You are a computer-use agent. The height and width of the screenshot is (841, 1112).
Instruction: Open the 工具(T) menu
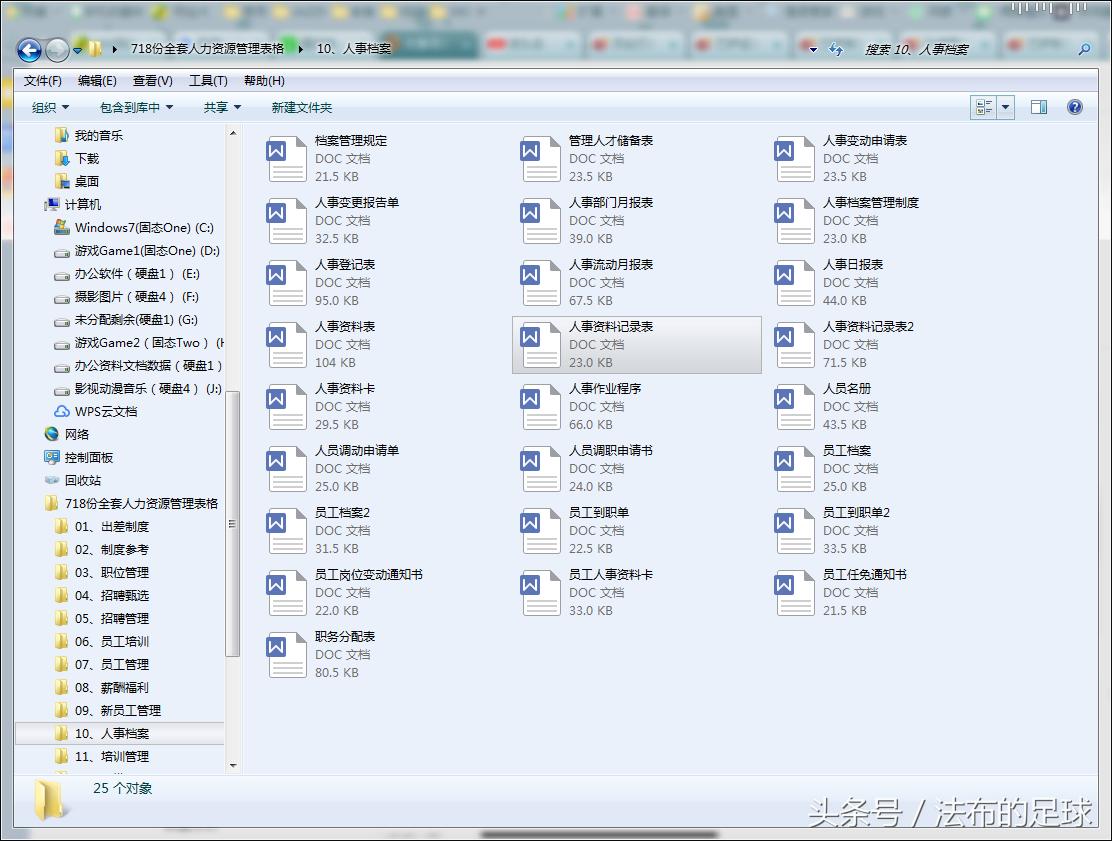pyautogui.click(x=210, y=80)
